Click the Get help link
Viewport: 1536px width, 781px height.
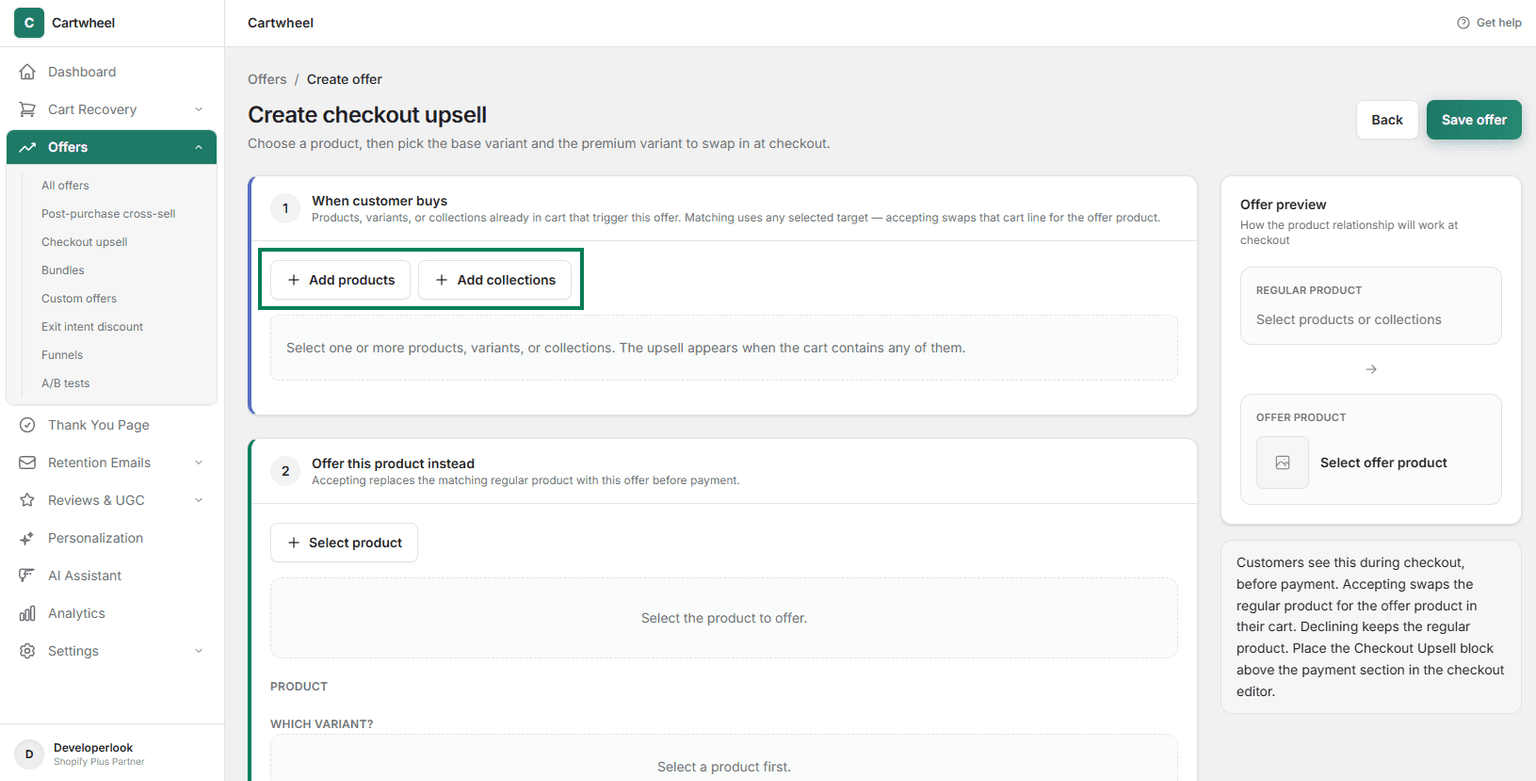(1489, 23)
